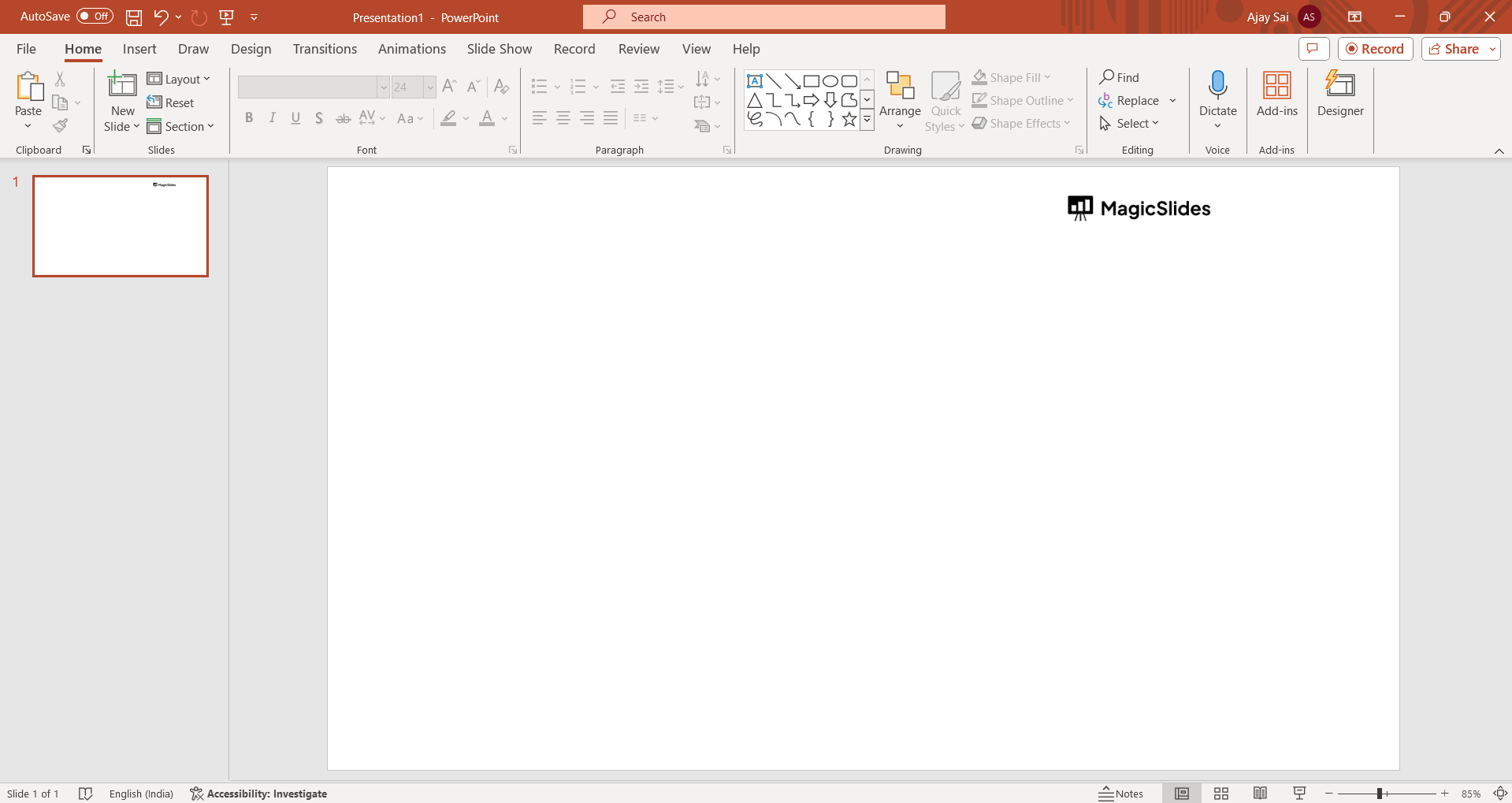This screenshot has width=1512, height=803.
Task: Open the Select dropdown in Editing group
Action: [x=1130, y=124]
